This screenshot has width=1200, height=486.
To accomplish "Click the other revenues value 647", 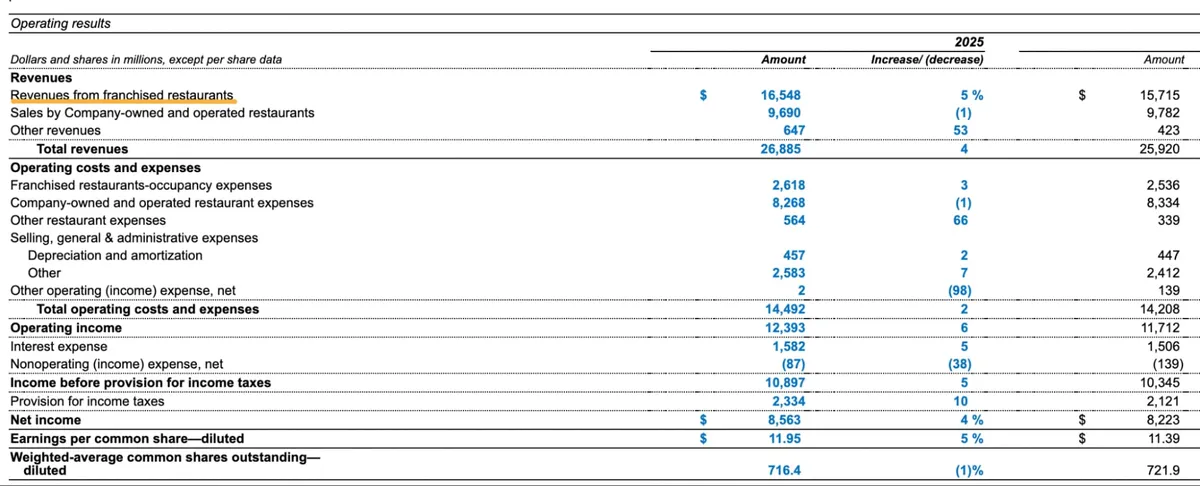I will pyautogui.click(x=794, y=130).
